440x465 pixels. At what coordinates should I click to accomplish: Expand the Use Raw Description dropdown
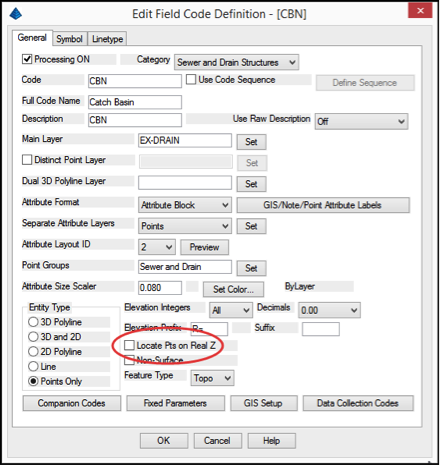coord(361,121)
